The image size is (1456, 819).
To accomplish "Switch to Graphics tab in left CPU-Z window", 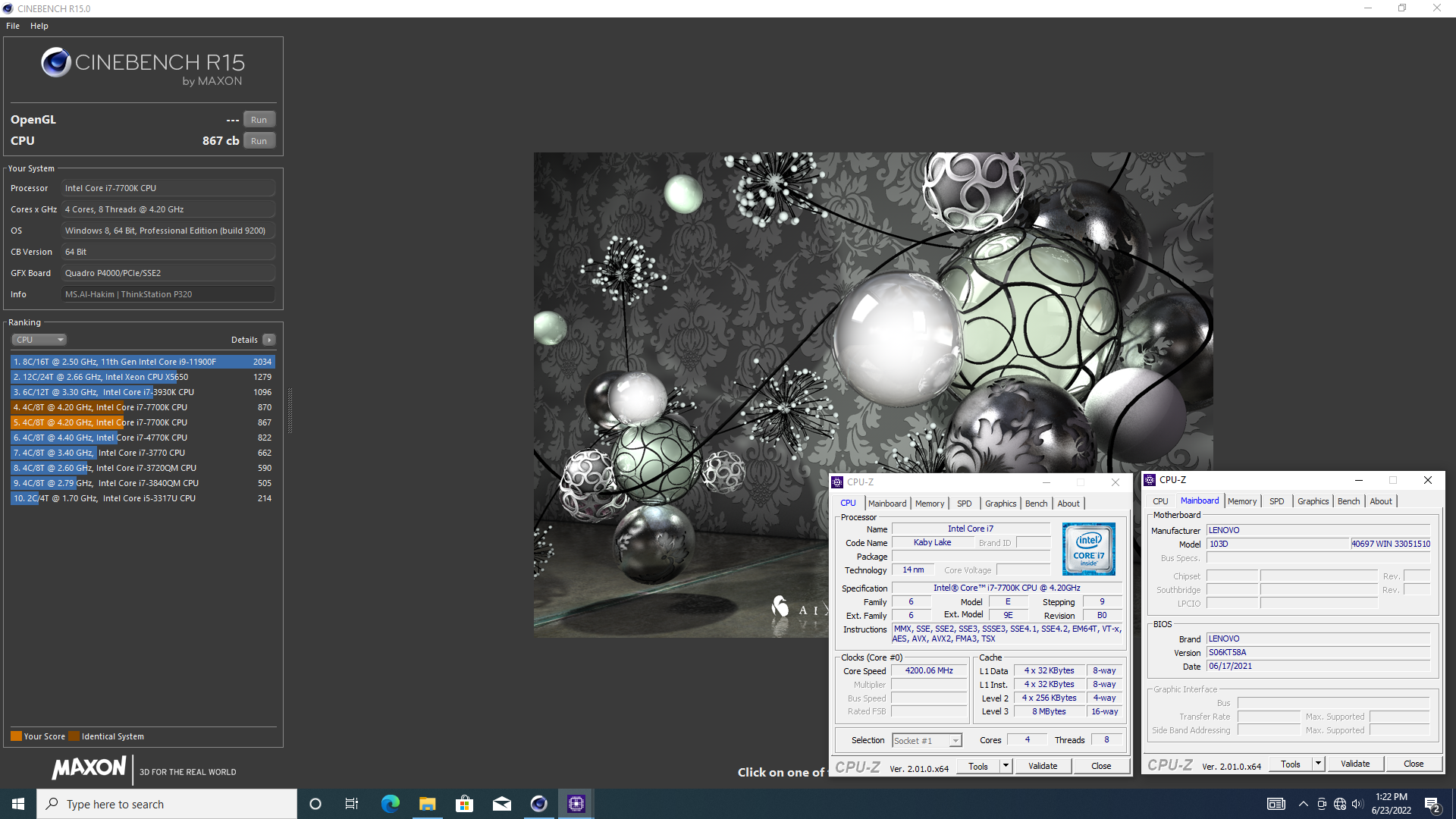I will click(1000, 504).
